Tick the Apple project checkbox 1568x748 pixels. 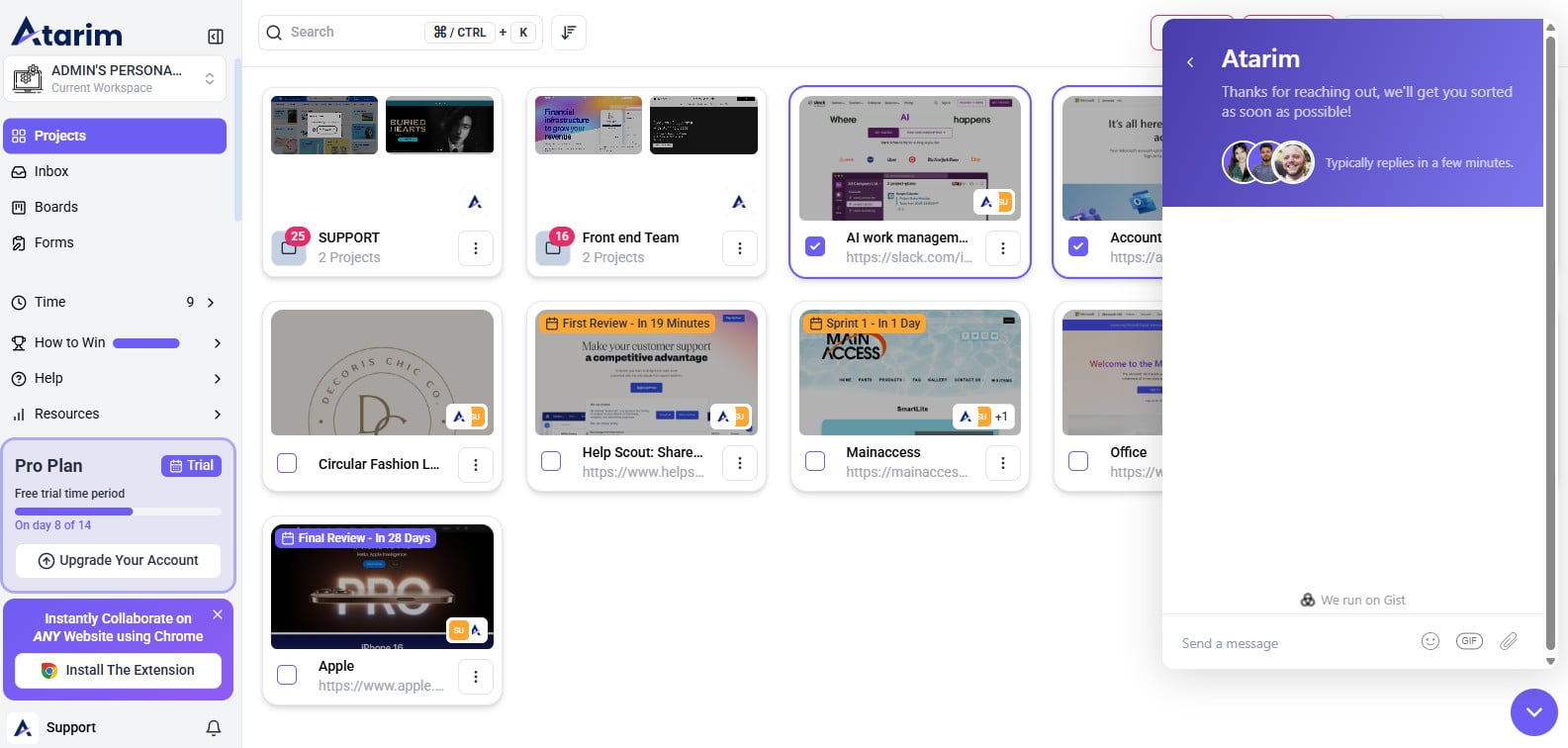(x=287, y=675)
